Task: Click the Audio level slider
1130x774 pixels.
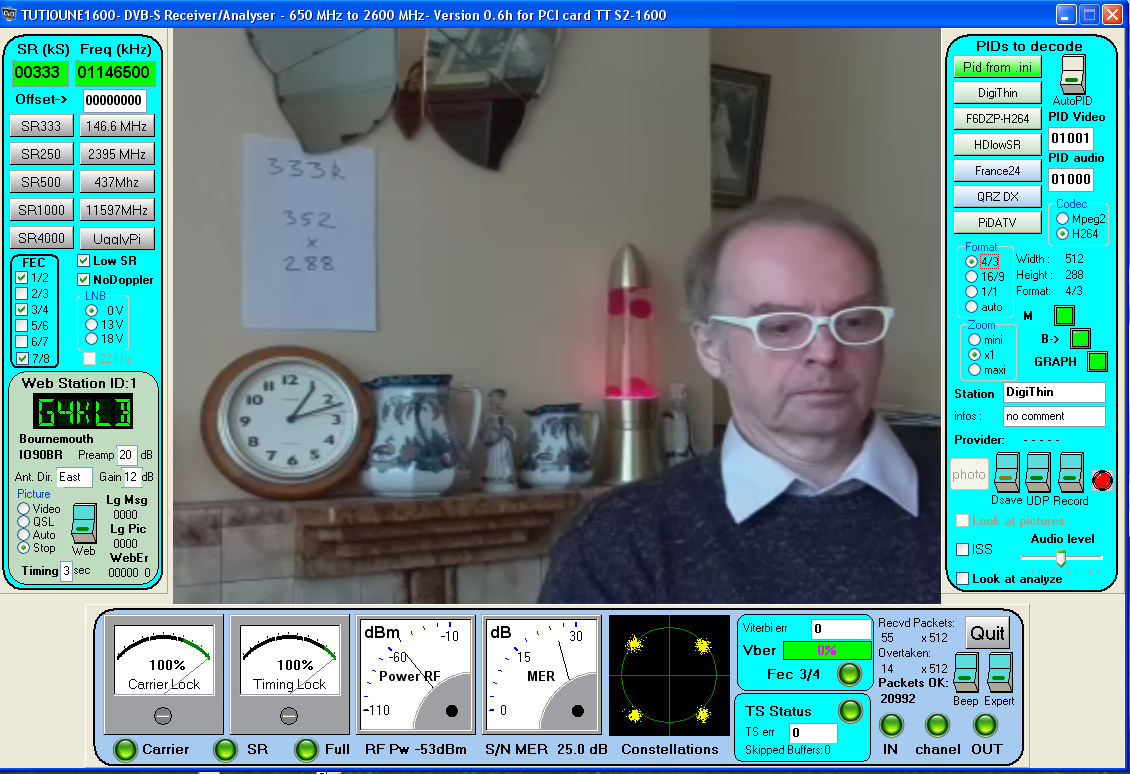Action: (1062, 557)
